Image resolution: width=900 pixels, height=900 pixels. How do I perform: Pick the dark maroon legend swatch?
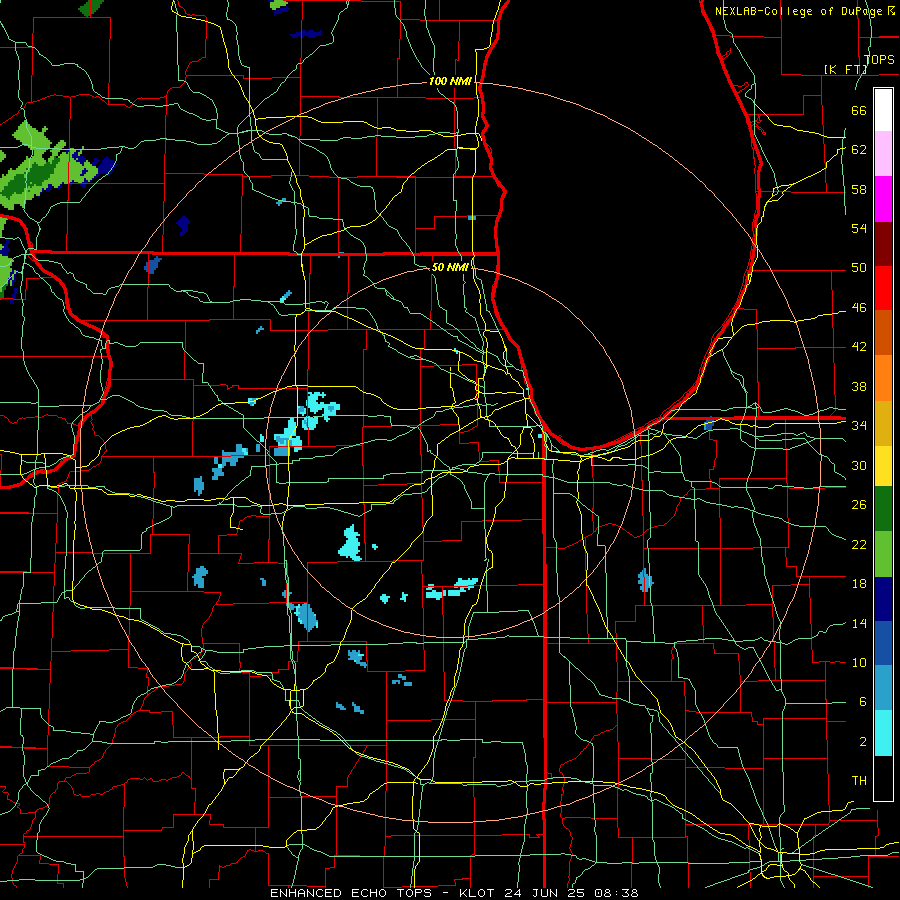point(883,244)
